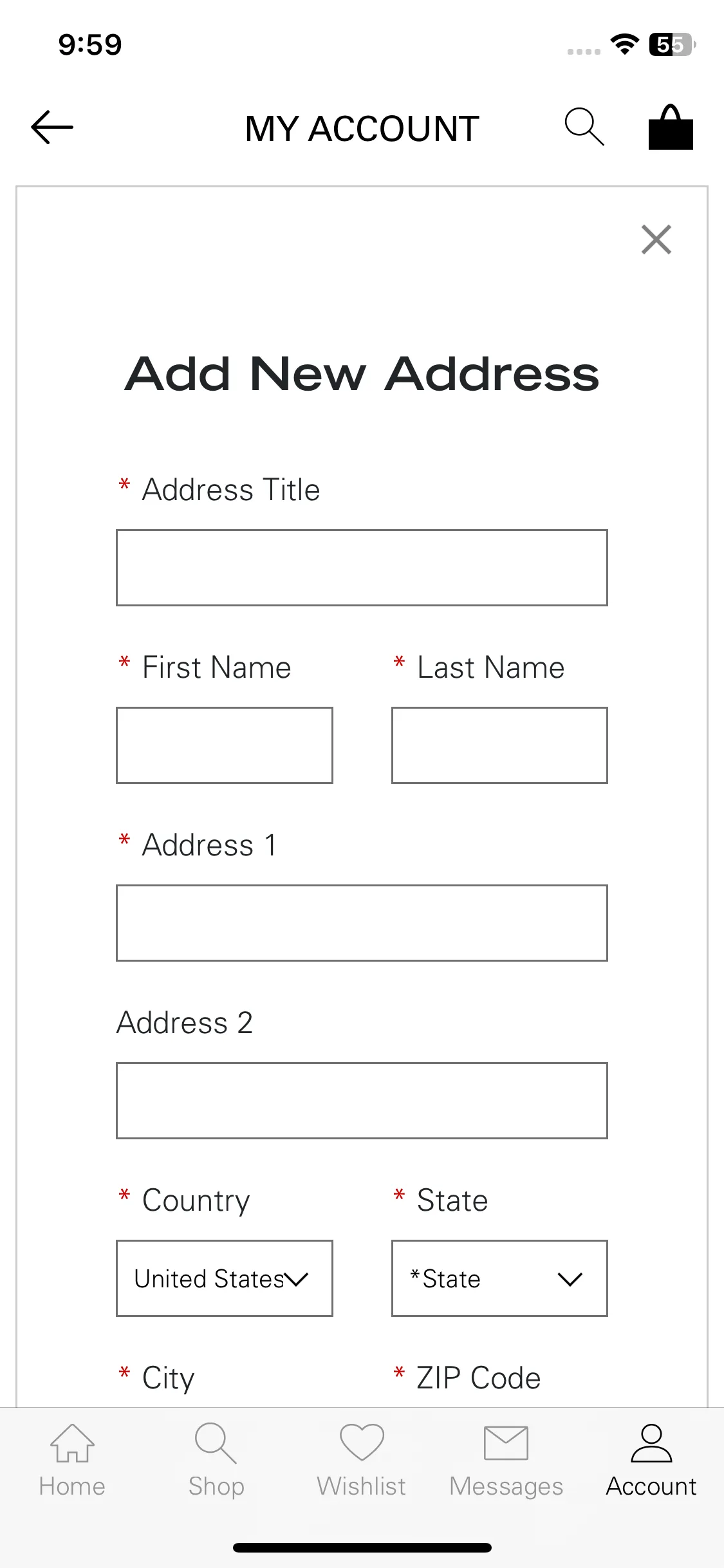Open the Messages envelope icon
The width and height of the screenshot is (724, 1568).
pyautogui.click(x=506, y=1442)
